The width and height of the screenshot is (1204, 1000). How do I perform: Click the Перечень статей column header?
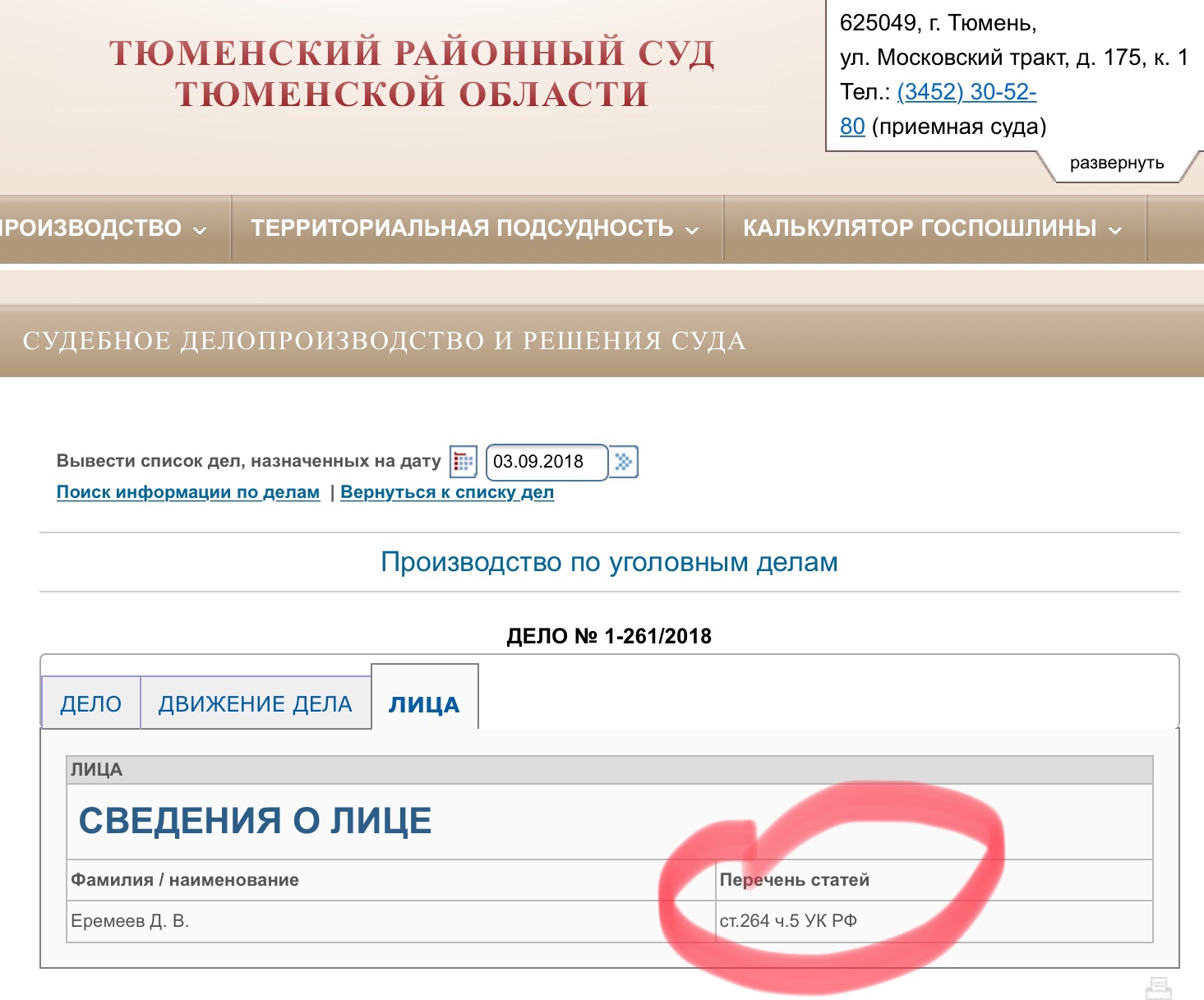pyautogui.click(x=794, y=880)
